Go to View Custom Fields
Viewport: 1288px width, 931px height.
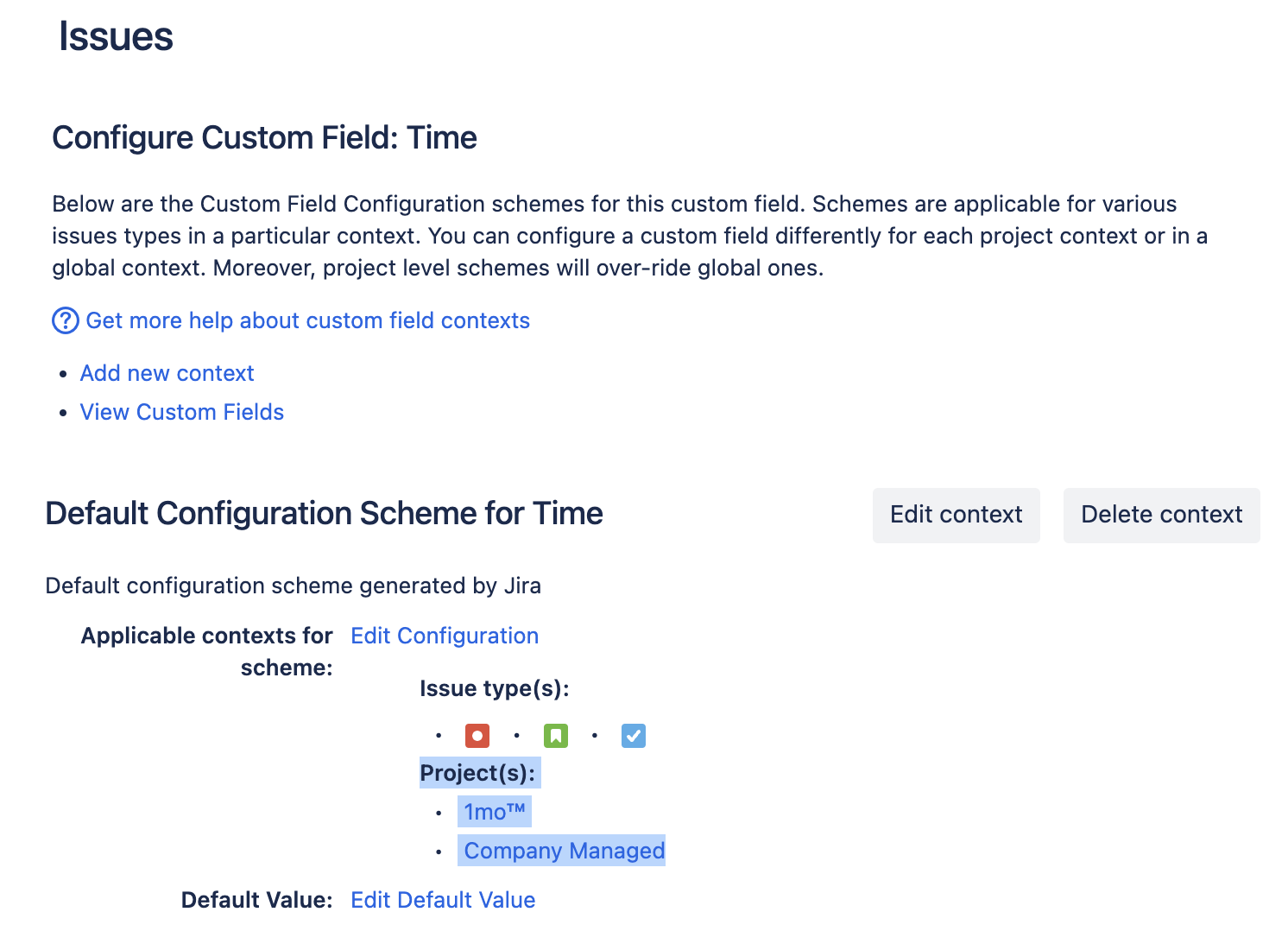click(181, 412)
